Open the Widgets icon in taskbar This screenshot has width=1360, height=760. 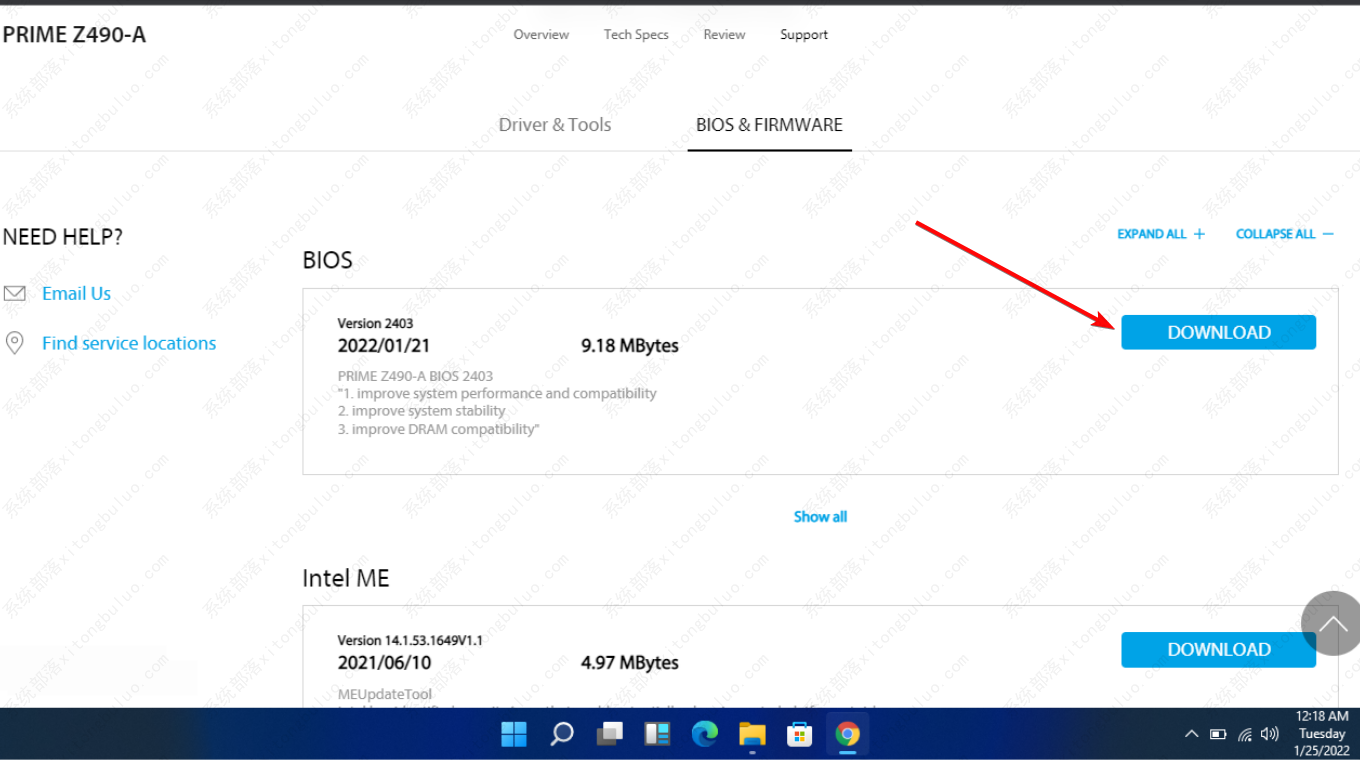[x=657, y=734]
